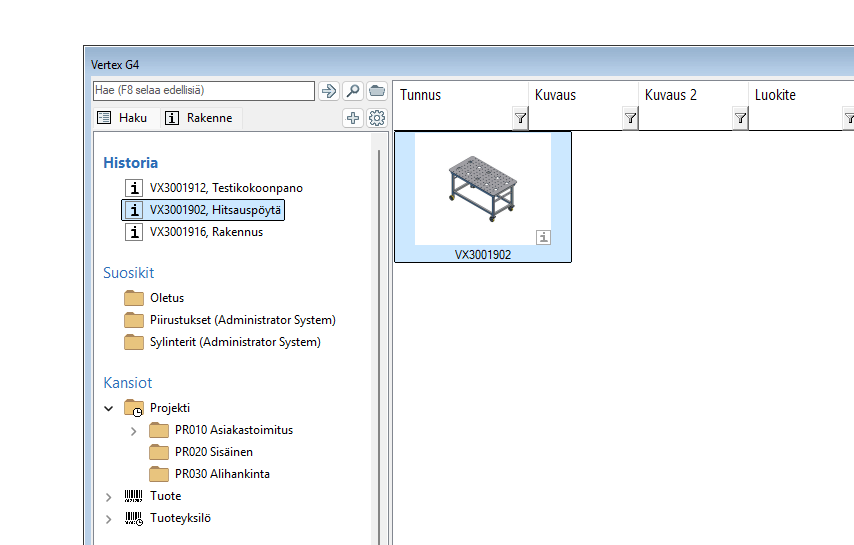Screen dimensions: 854x545
Task: Open the folder browse icon in toolbar
Action: [377, 91]
